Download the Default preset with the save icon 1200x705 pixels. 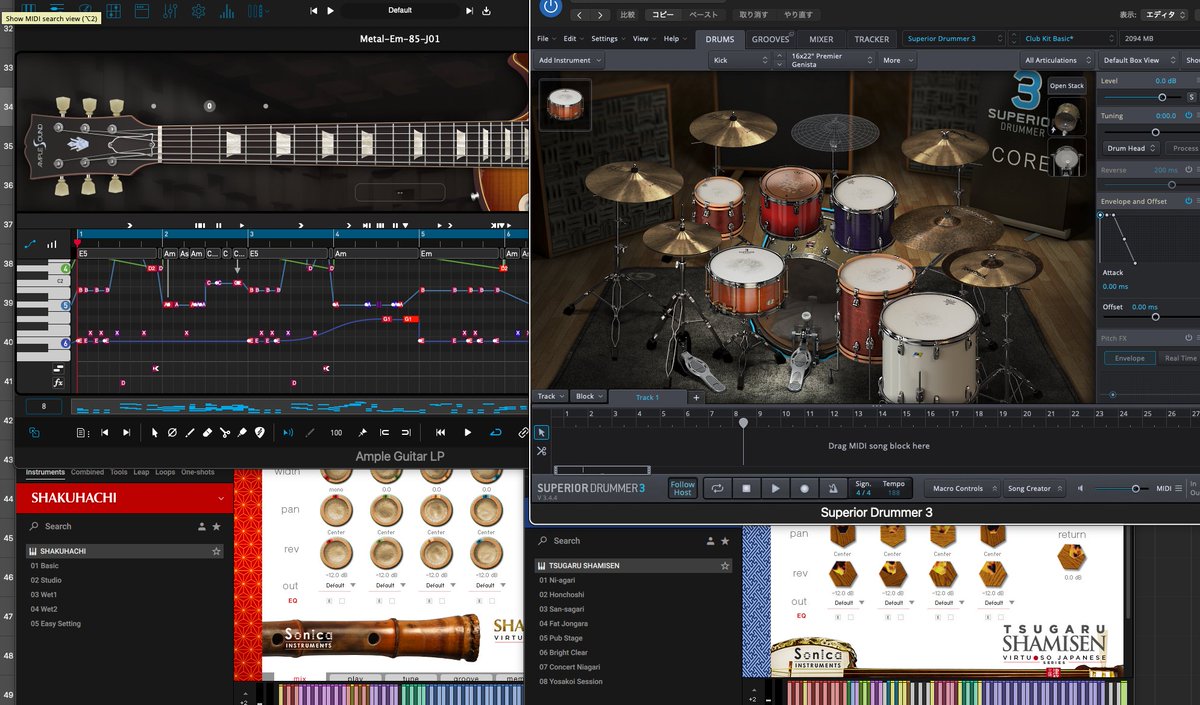(487, 11)
